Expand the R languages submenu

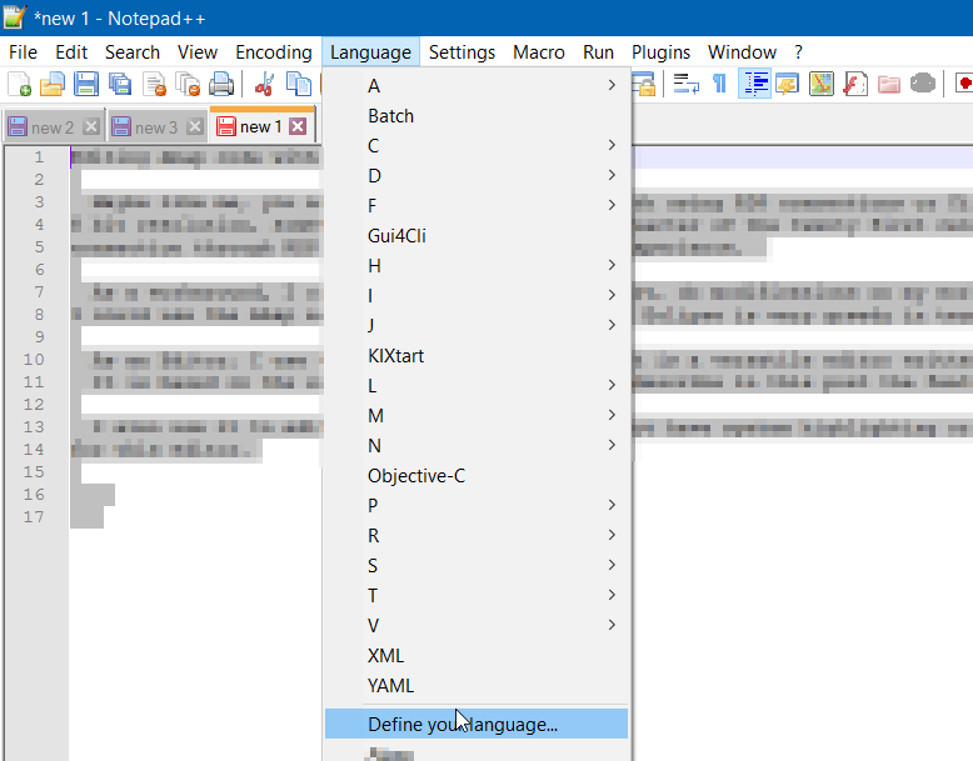pos(476,535)
